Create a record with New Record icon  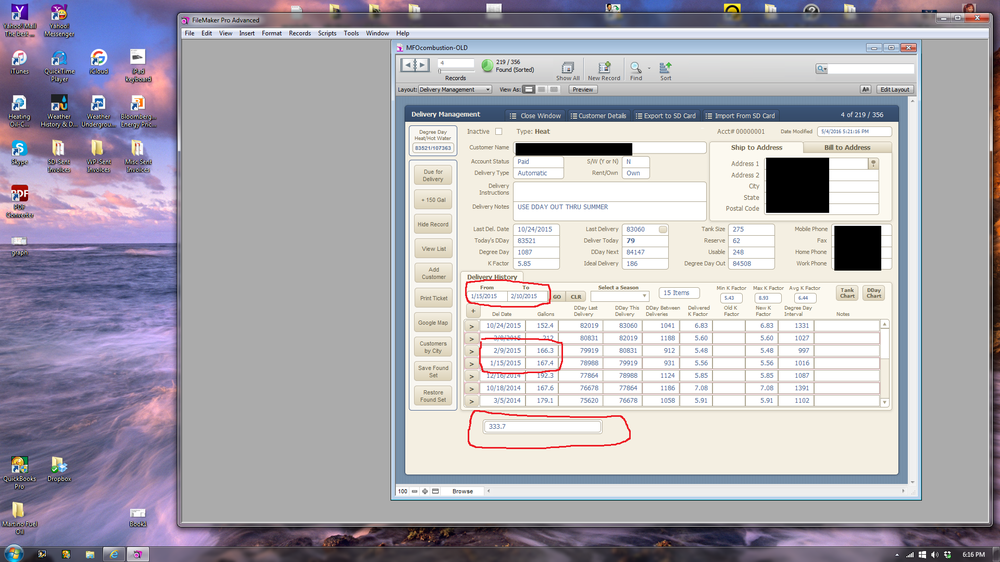click(603, 68)
